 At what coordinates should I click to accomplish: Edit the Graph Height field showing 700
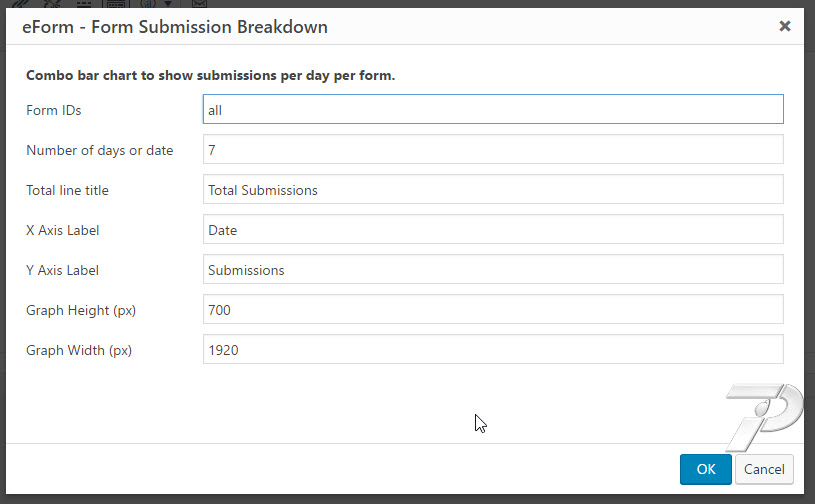(x=493, y=309)
